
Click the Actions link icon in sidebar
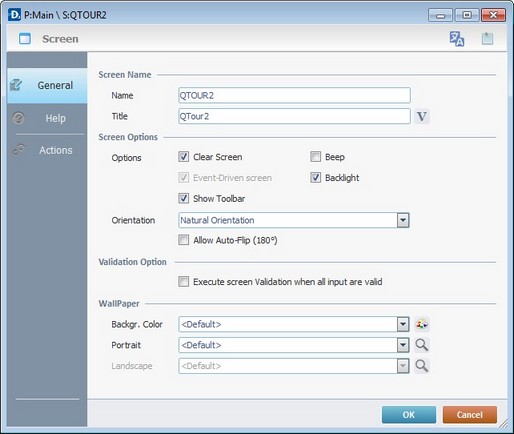click(18, 150)
